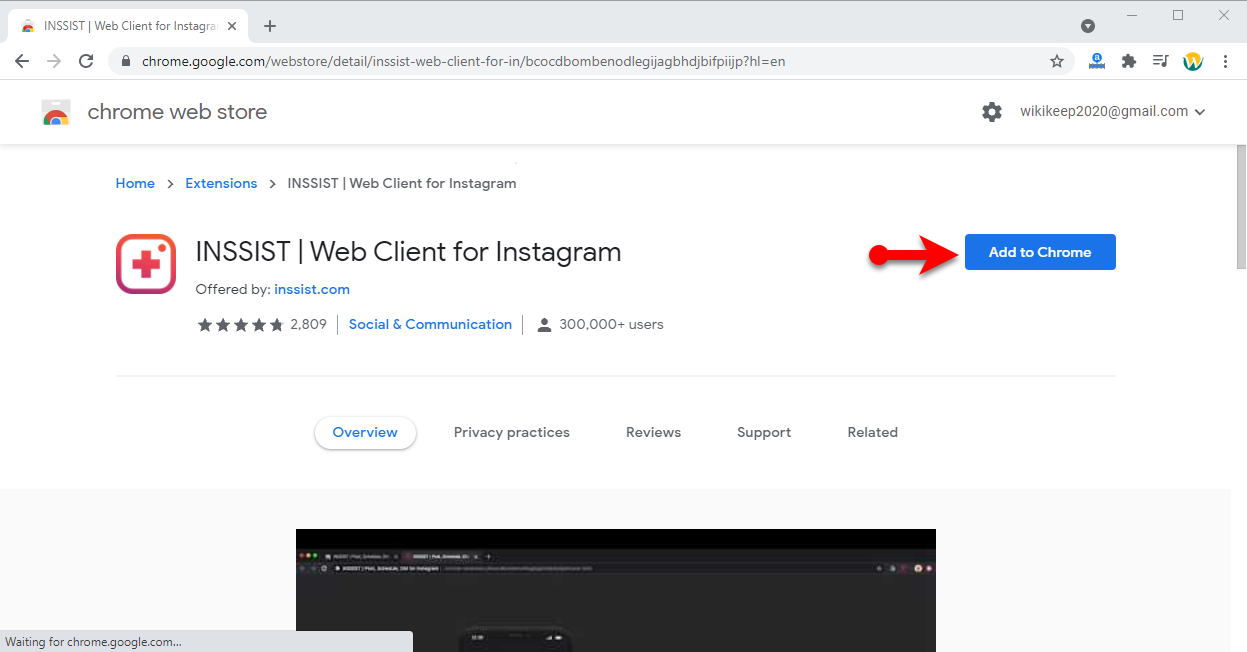Image resolution: width=1247 pixels, height=652 pixels.
Task: Select the INSSIST browser tab
Action: pos(128,26)
